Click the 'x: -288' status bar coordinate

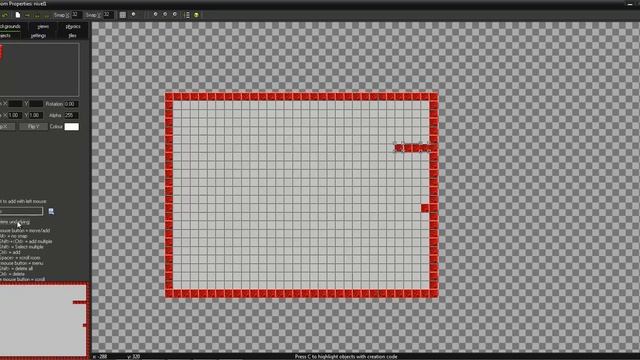point(100,357)
